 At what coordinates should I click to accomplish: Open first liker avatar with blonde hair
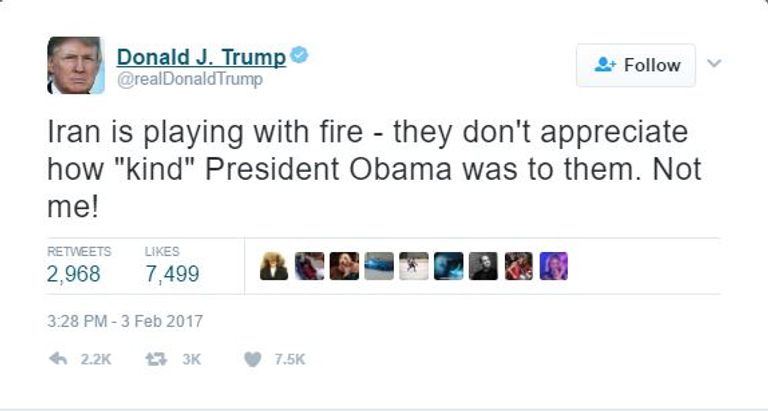point(274,266)
